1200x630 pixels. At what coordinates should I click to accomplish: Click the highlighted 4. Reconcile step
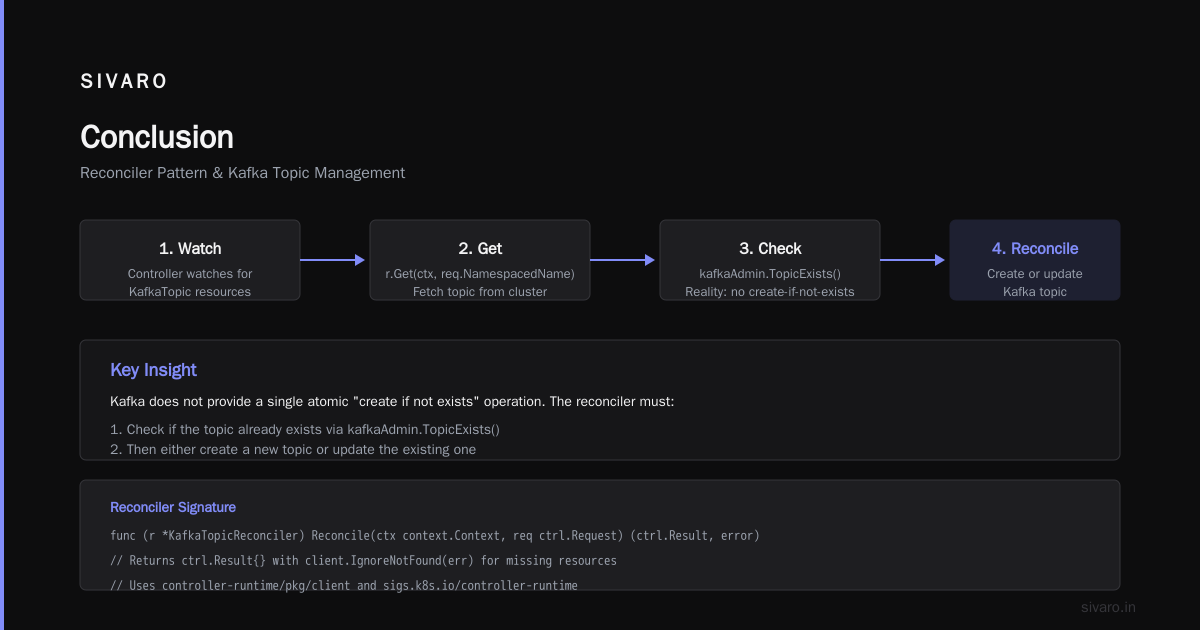pos(1035,260)
